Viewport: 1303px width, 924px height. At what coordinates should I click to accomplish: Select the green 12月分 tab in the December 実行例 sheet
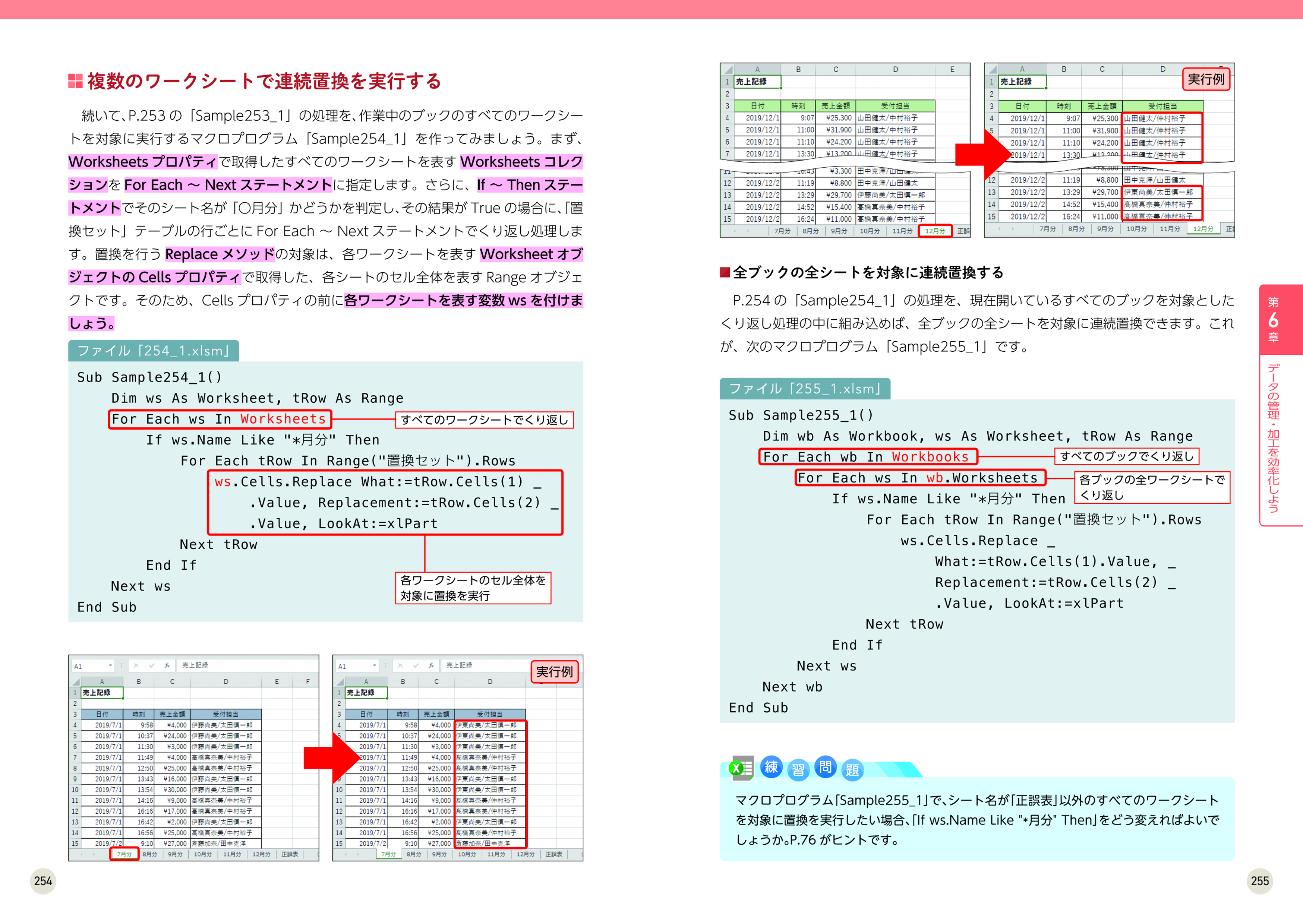[x=1203, y=229]
